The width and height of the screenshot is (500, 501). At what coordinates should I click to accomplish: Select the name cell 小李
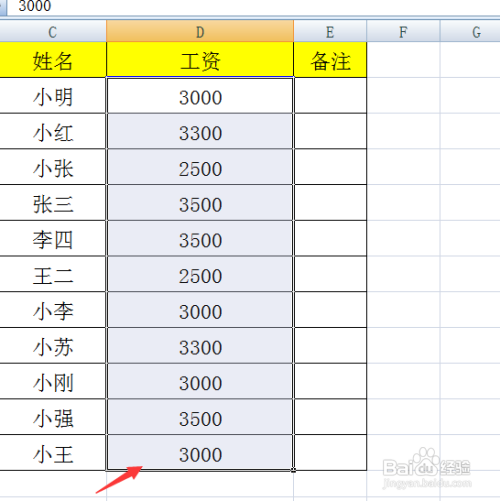click(53, 310)
